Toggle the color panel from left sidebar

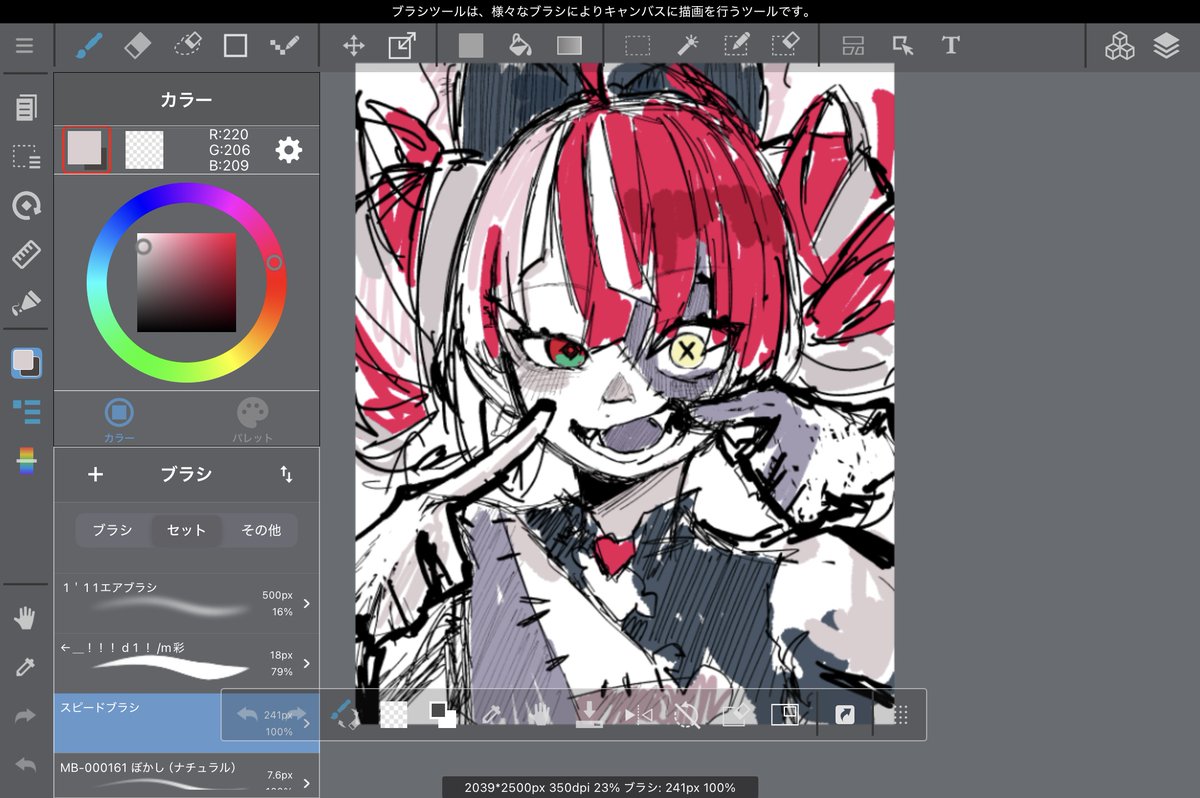26,363
